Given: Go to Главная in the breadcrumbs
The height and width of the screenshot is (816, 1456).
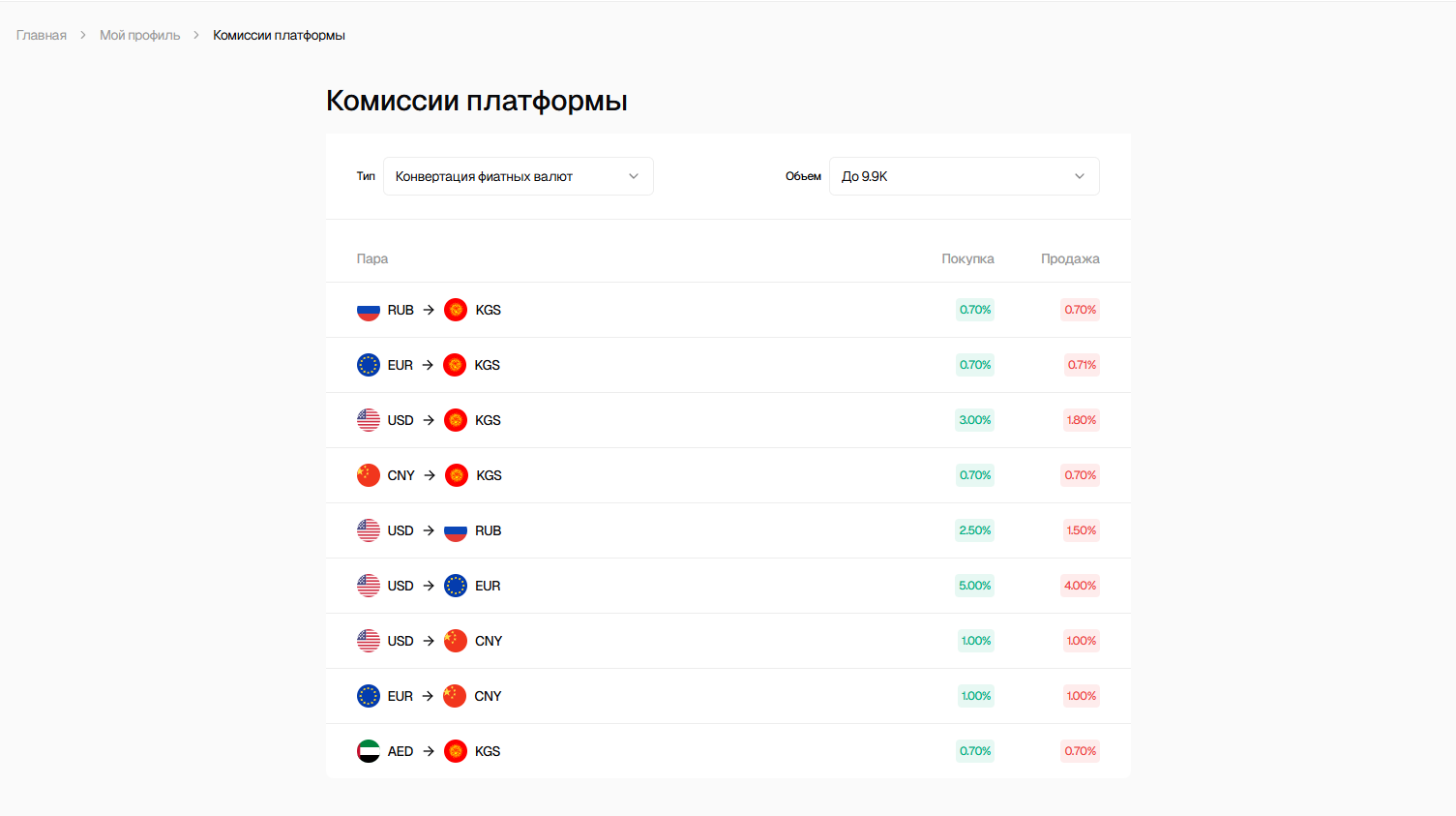Looking at the screenshot, I should coord(42,35).
